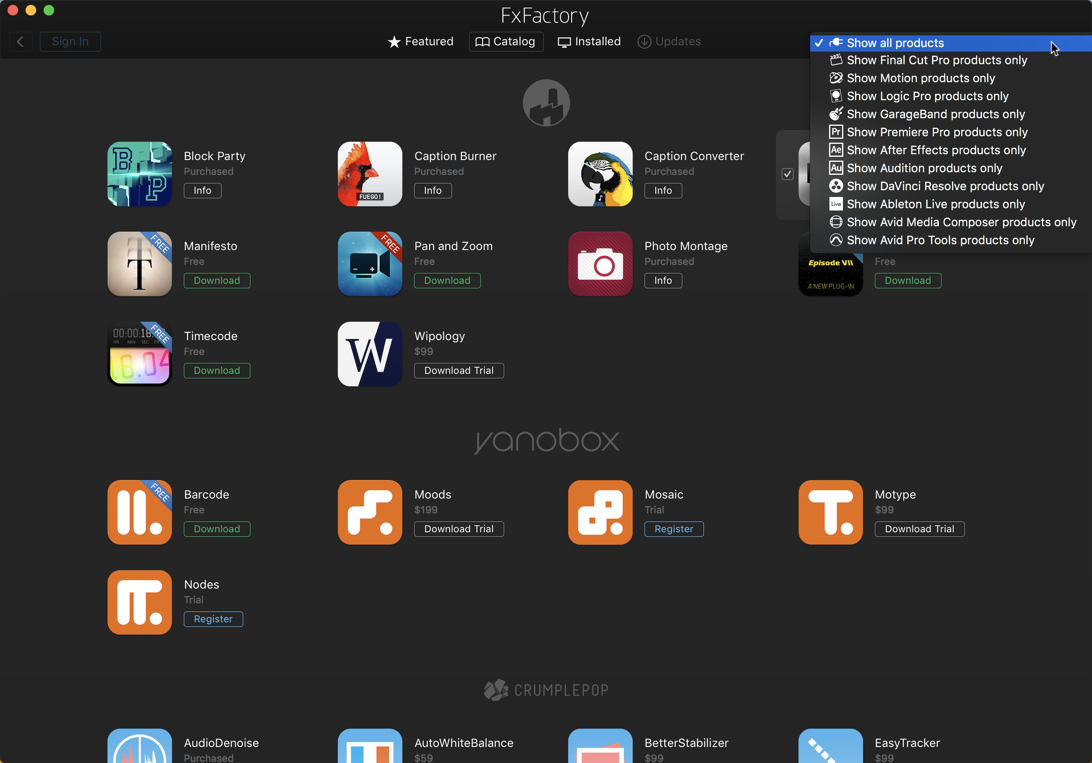This screenshot has height=763, width=1092.
Task: Switch to the Installed tab
Action: [589, 42]
